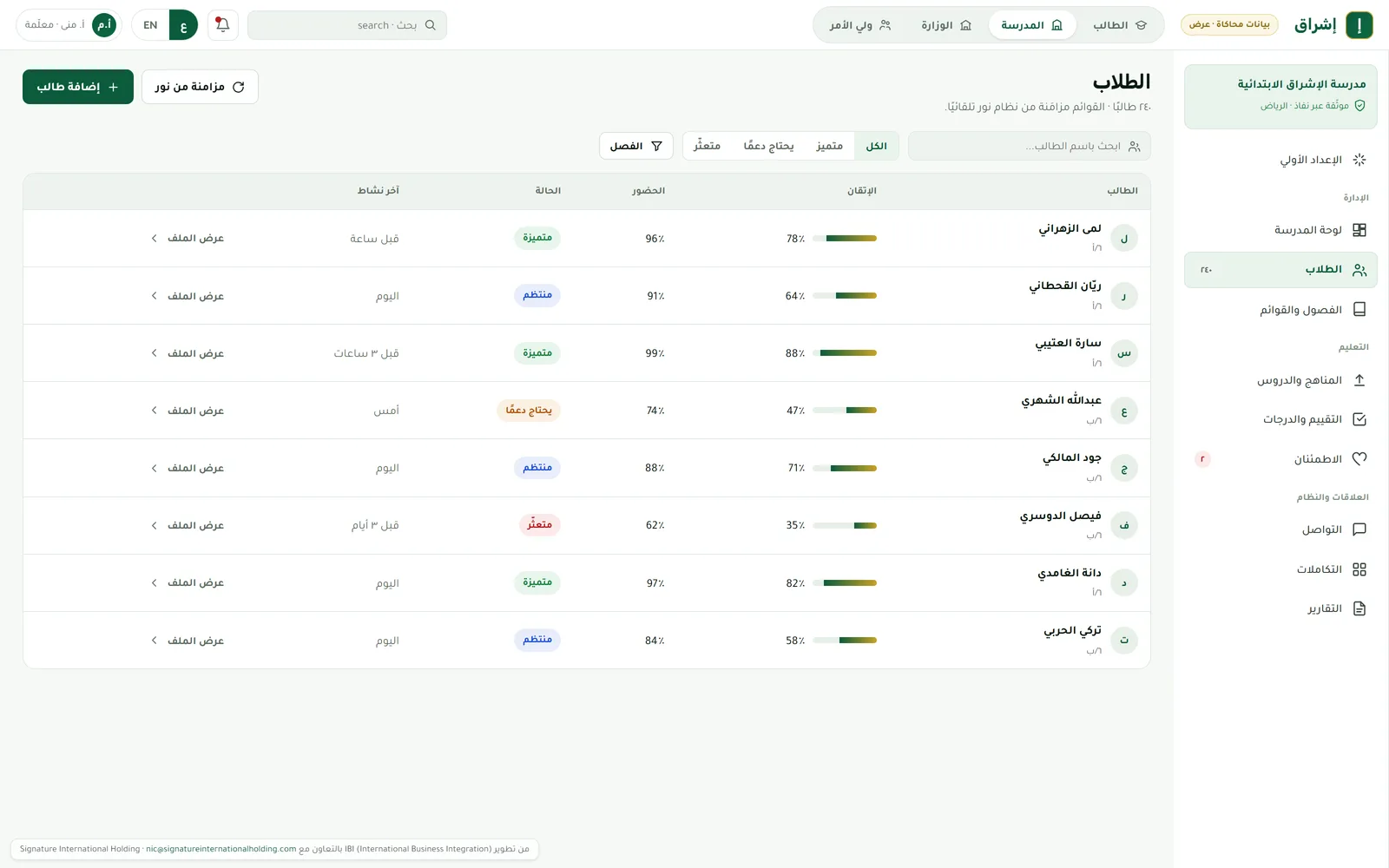
Task: Click avatar of سارة العتيبي
Action: tap(1124, 353)
